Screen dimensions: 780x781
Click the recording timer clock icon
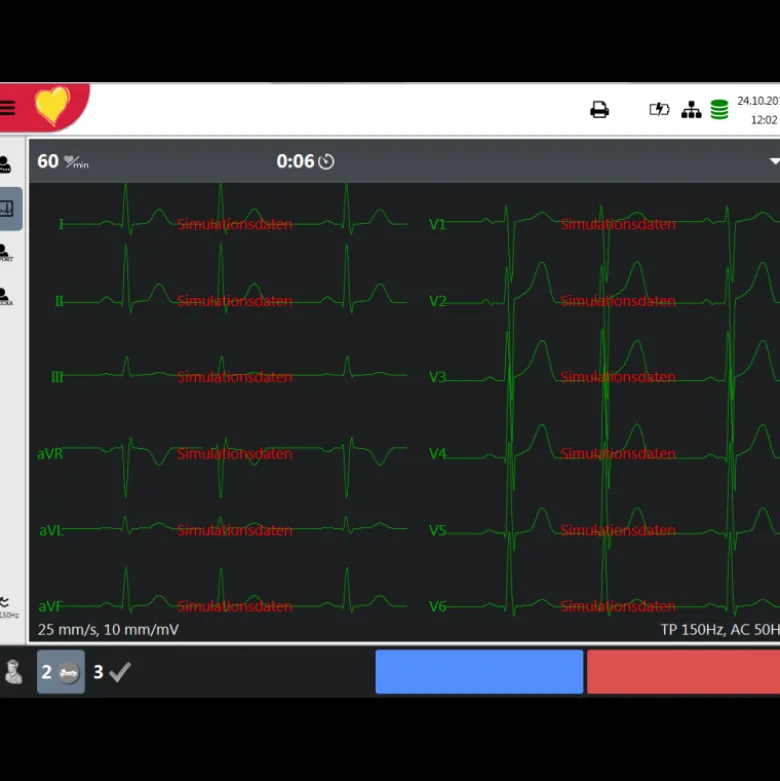coord(326,161)
